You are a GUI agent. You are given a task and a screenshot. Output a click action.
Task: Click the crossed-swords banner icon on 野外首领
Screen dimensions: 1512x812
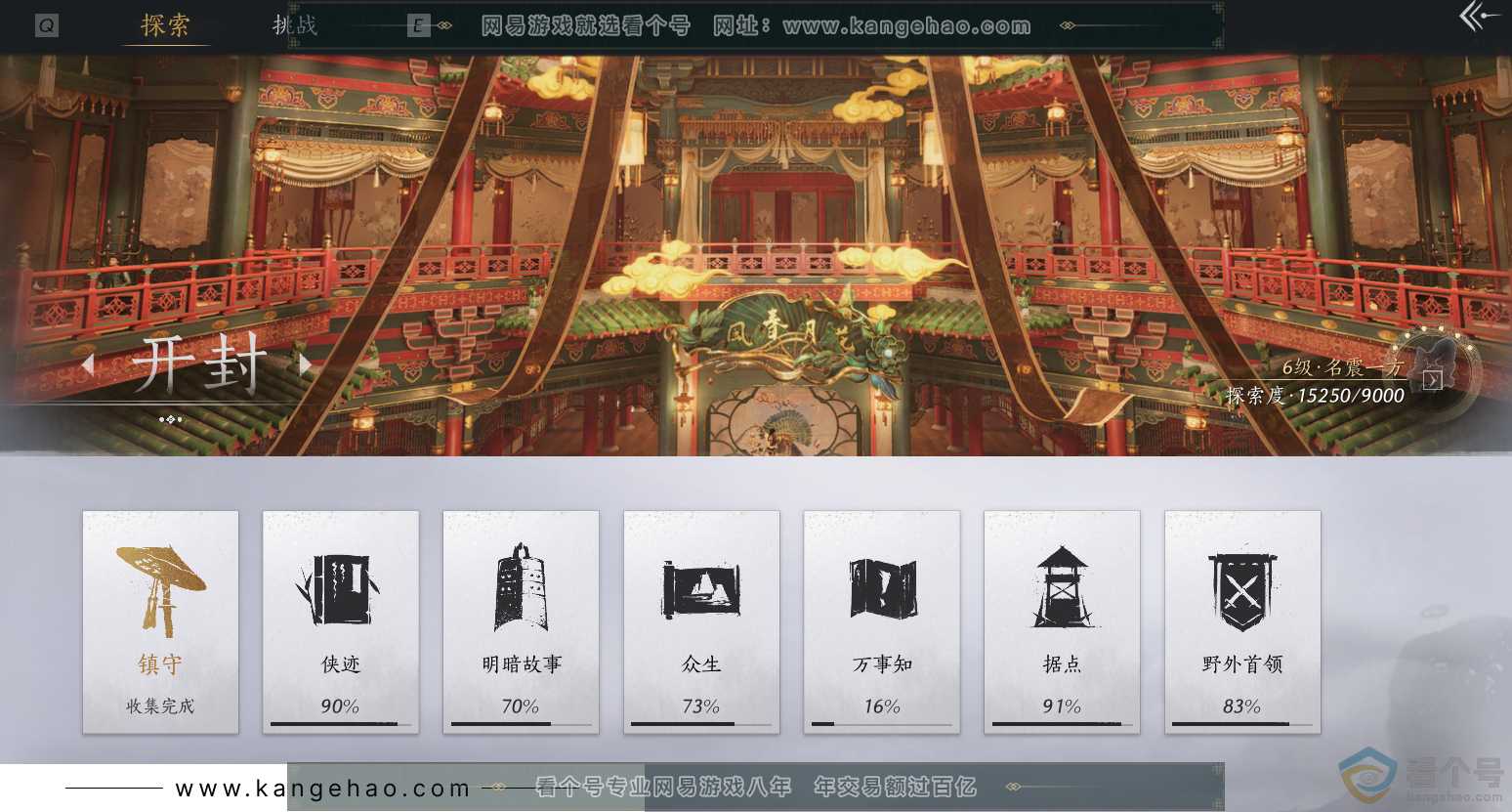tap(1242, 592)
